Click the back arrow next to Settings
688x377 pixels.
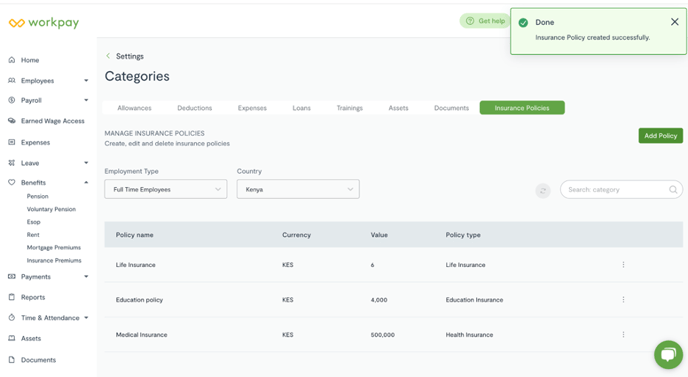[x=108, y=56]
